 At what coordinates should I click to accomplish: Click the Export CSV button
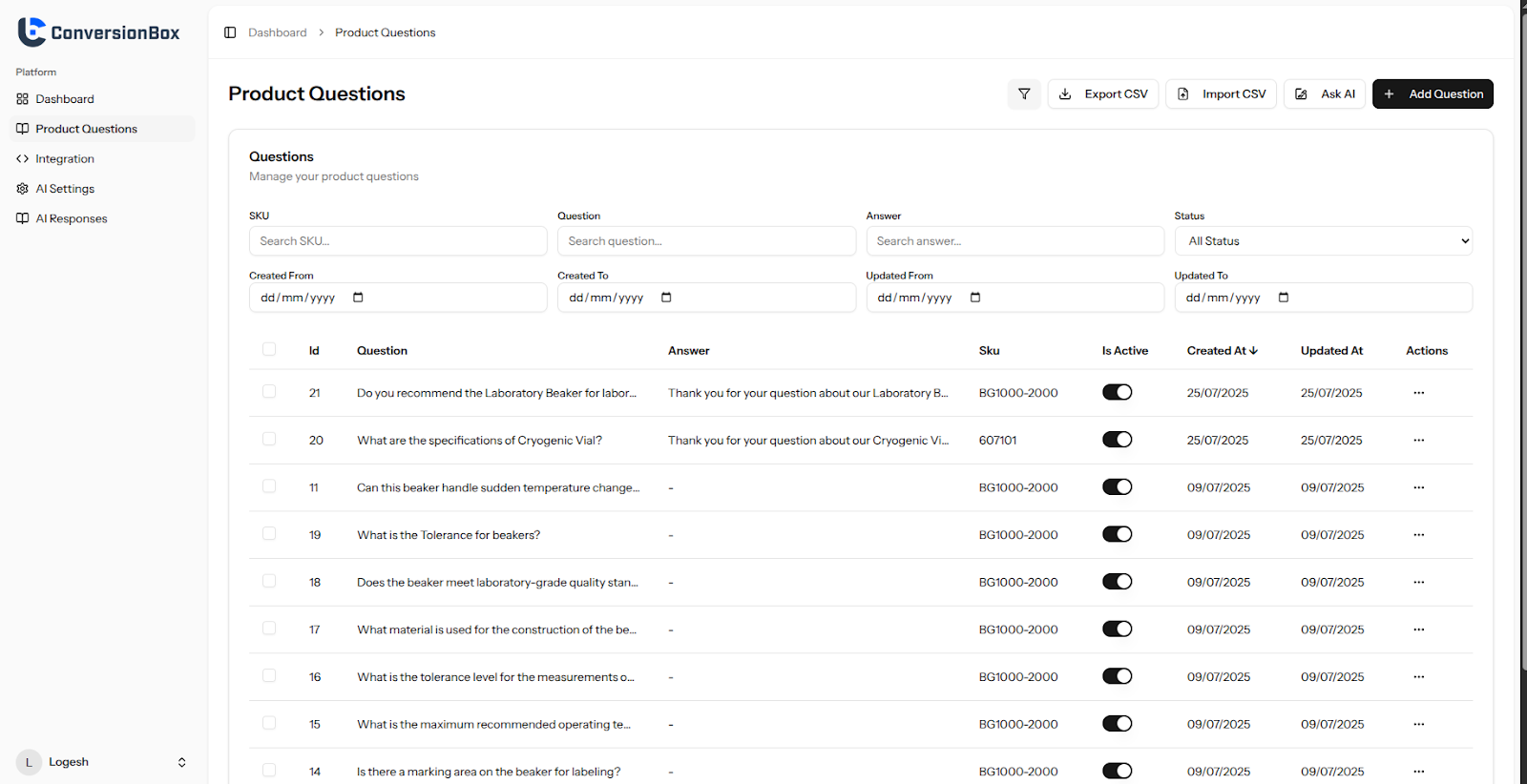pyautogui.click(x=1103, y=94)
